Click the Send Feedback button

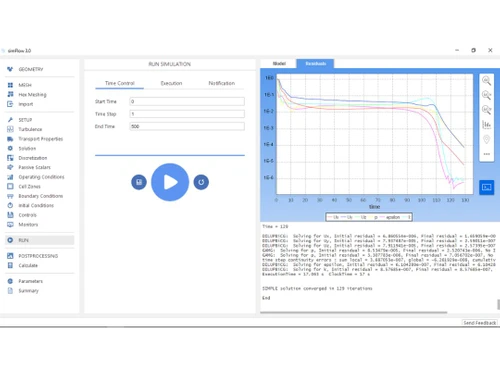click(480, 323)
